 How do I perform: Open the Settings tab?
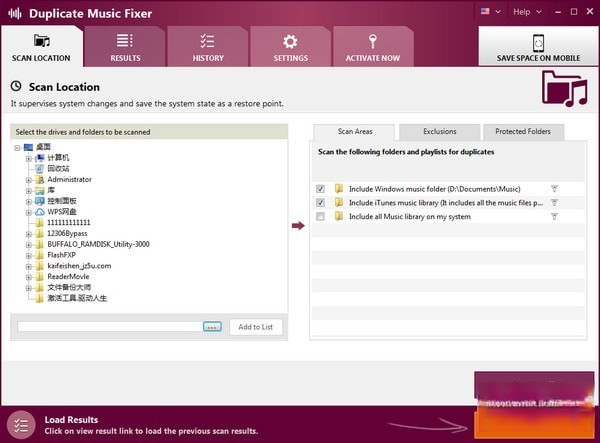pyautogui.click(x=290, y=47)
